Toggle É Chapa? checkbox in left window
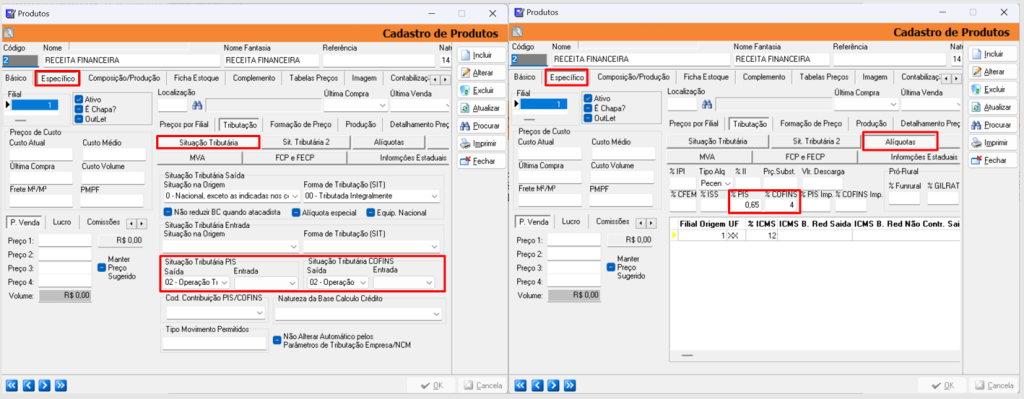 pos(79,109)
